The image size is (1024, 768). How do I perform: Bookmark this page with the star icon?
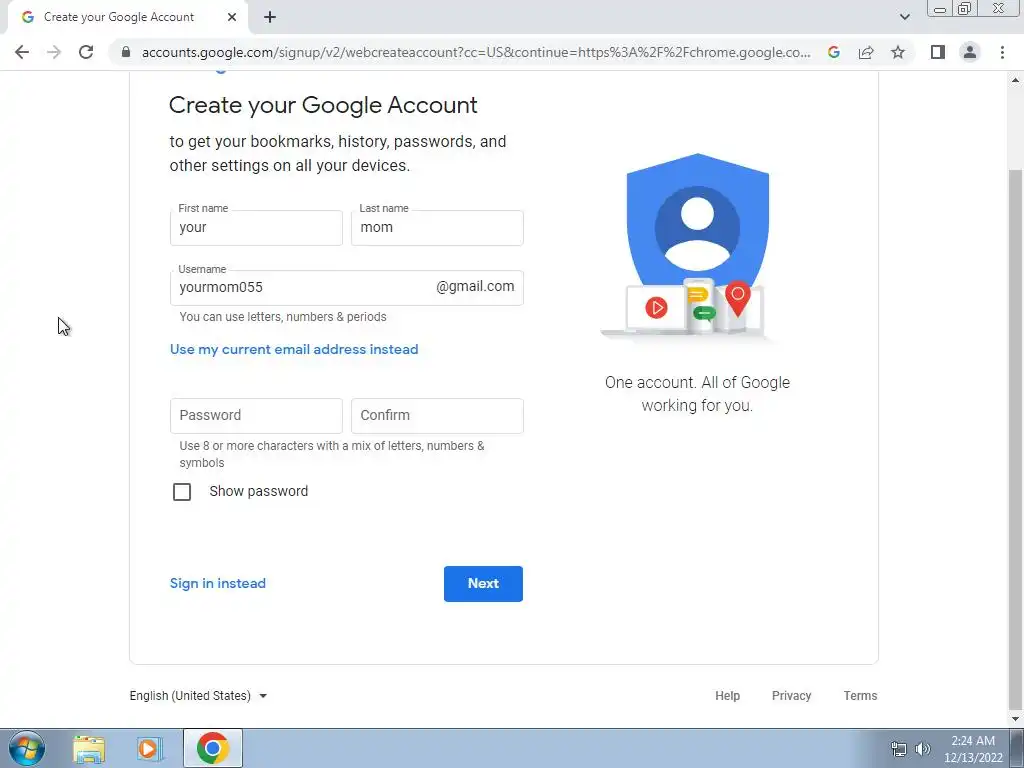click(x=898, y=52)
